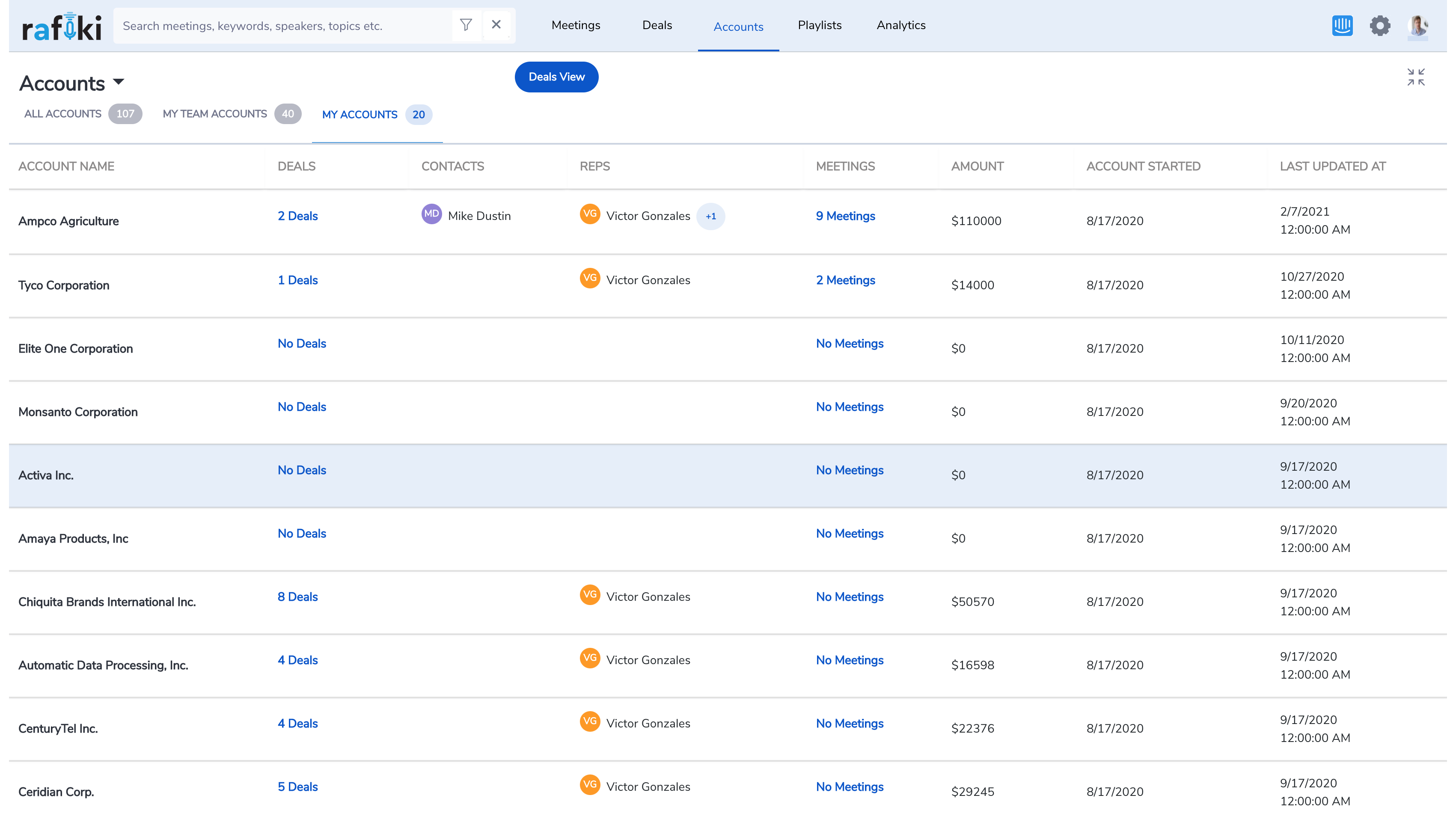The width and height of the screenshot is (1456, 819).
Task: Expand the Accounts heading dropdown arrow
Action: pyautogui.click(x=119, y=82)
